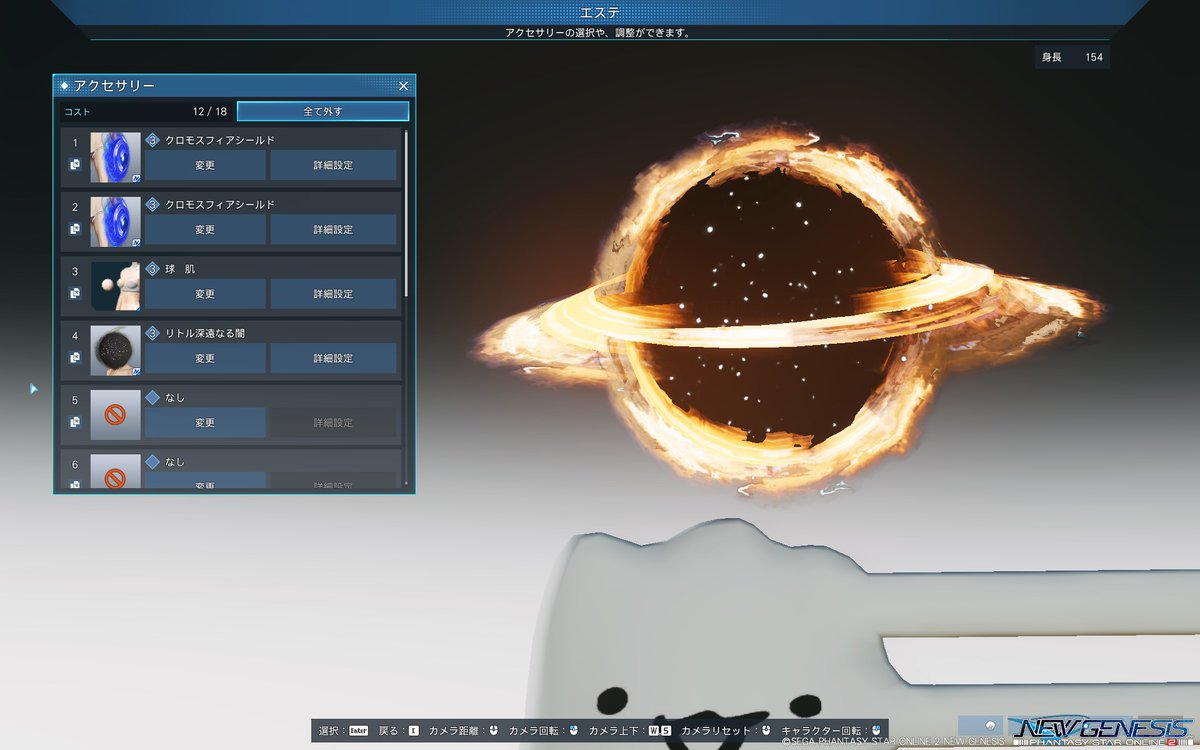Click the リトル深遠なる闇 item name
Viewport: 1200px width, 750px height.
[205, 333]
